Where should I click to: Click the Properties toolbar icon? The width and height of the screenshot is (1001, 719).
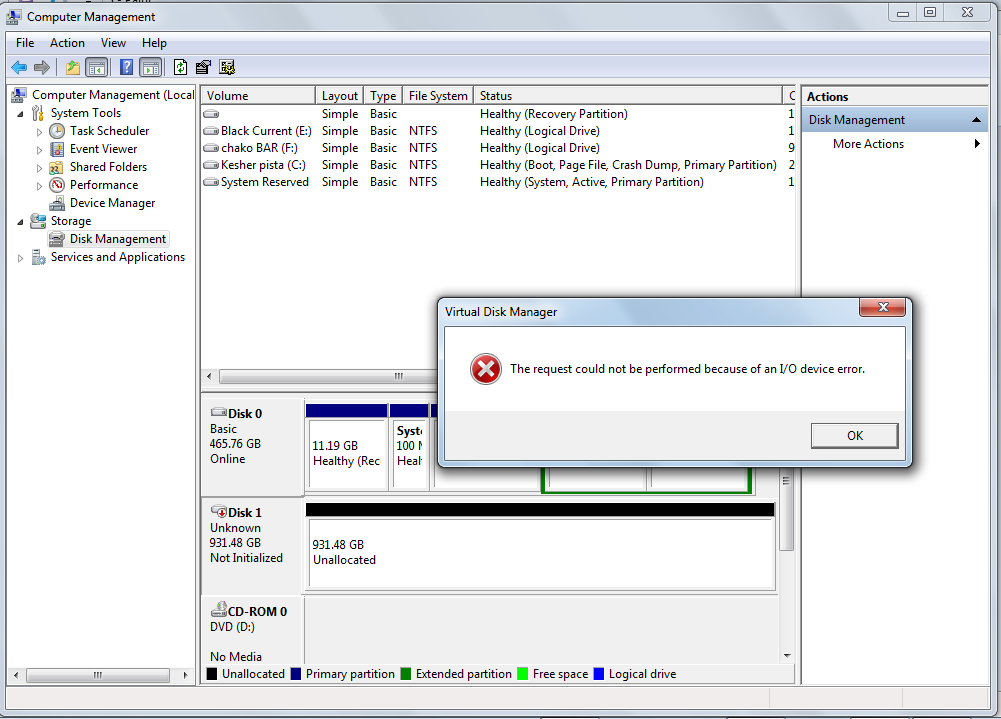coord(204,67)
